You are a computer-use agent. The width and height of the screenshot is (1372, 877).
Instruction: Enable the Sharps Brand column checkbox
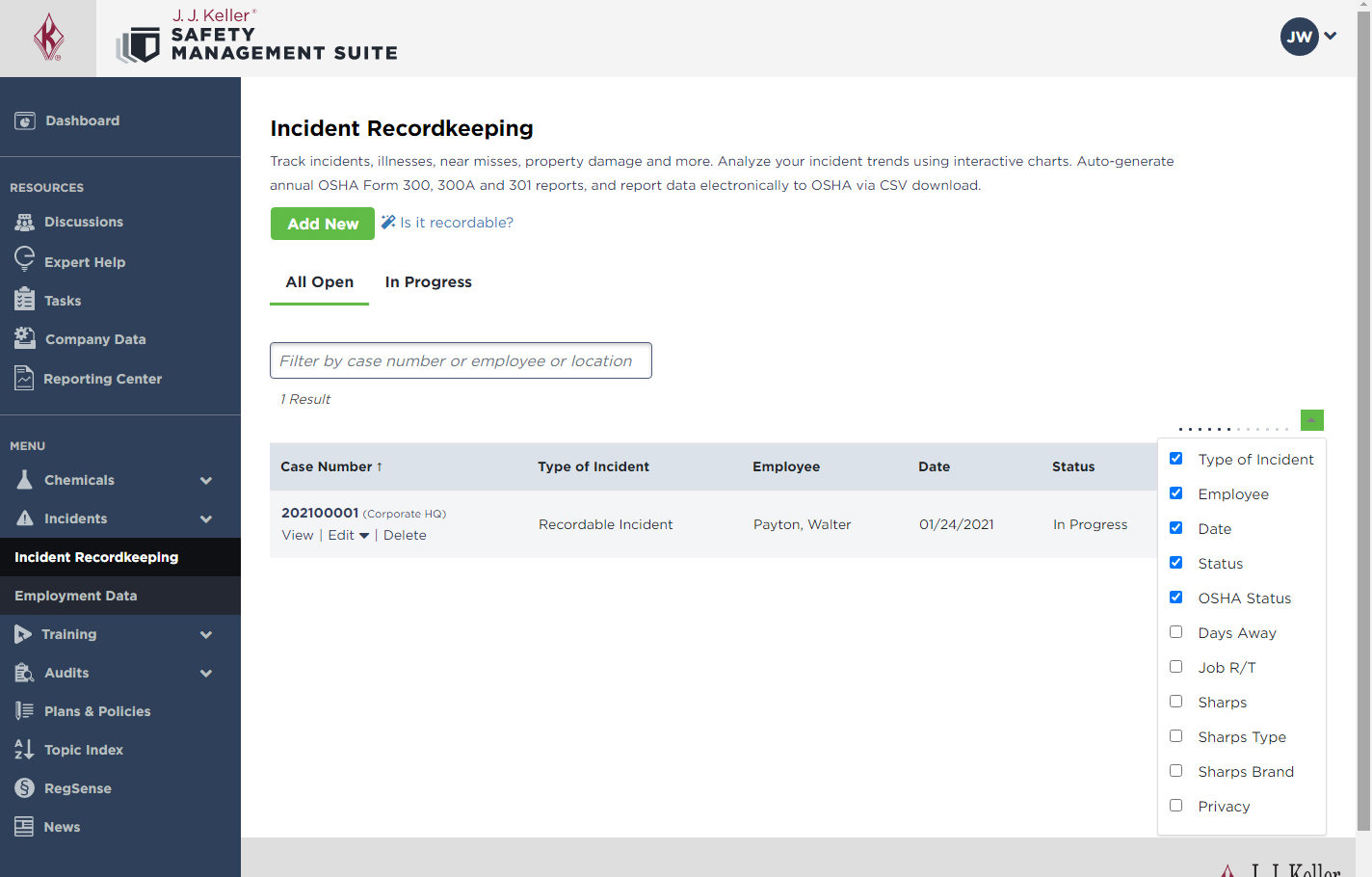1175,771
